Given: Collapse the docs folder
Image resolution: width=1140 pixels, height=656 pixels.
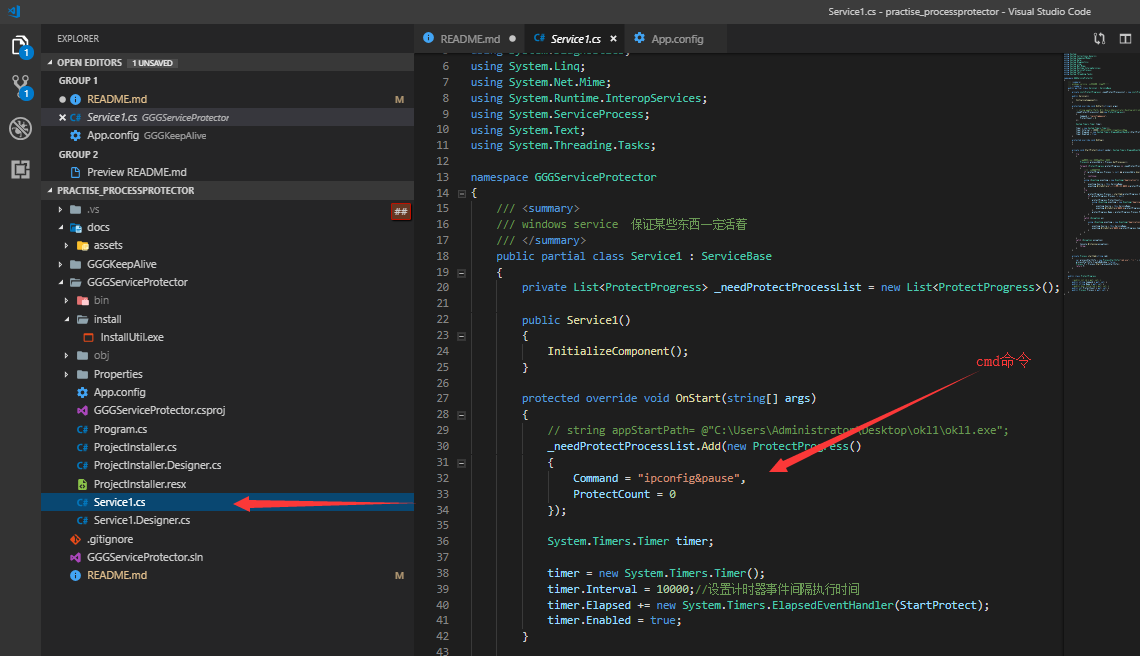Looking at the screenshot, I should 60,228.
